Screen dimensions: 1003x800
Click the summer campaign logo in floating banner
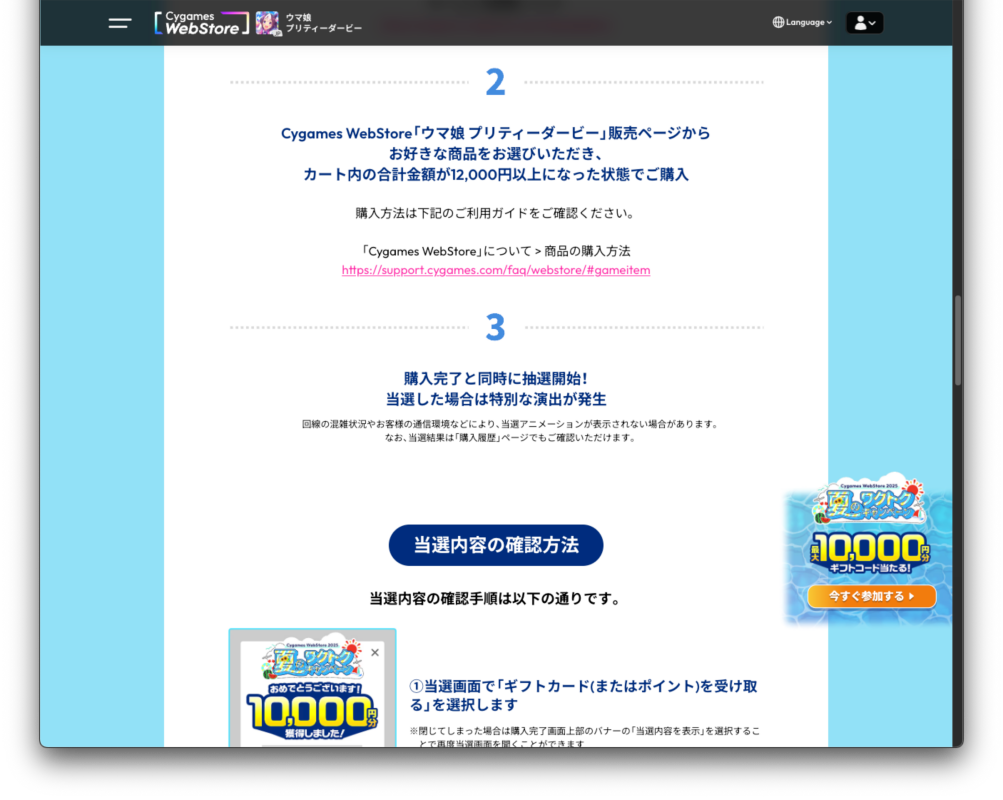click(868, 504)
